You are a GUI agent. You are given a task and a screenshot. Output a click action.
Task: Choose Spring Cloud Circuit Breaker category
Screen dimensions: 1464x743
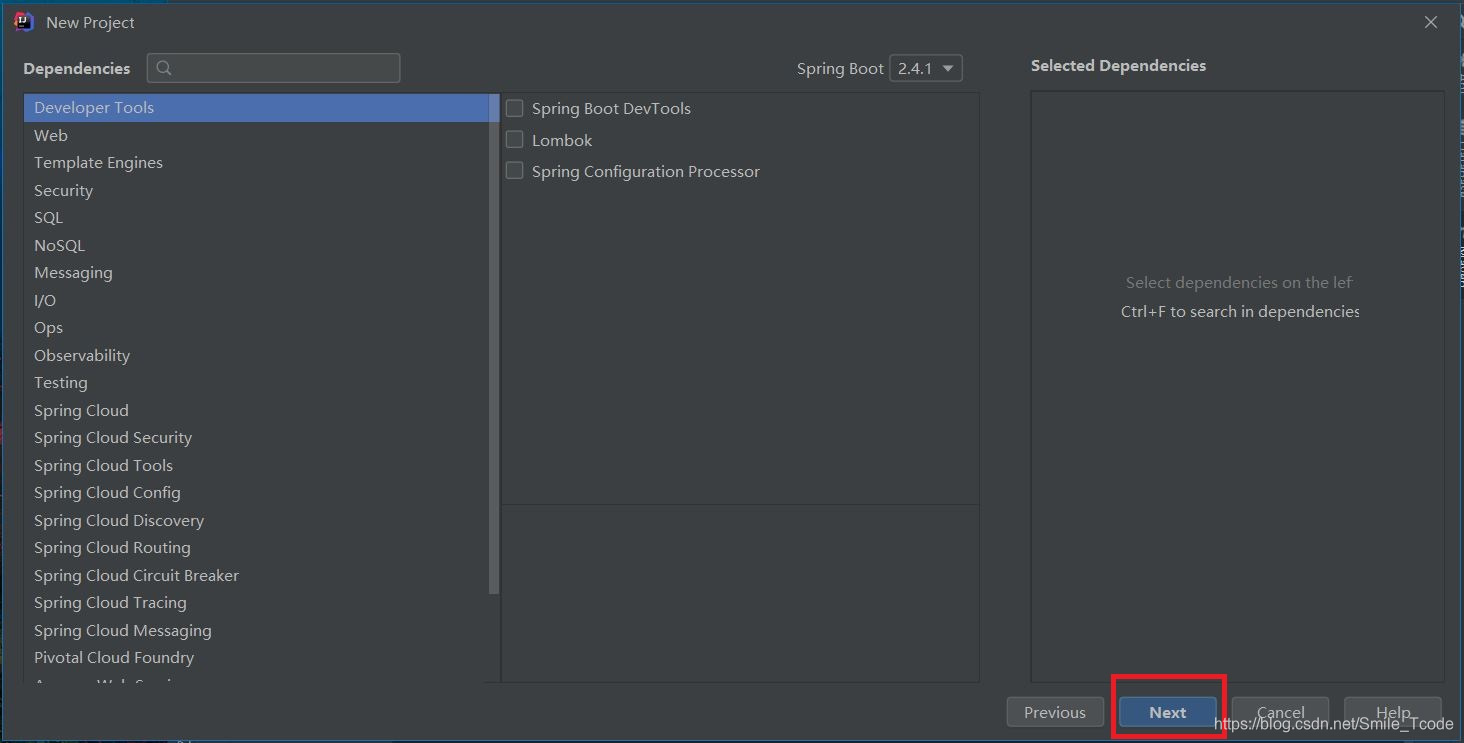pos(256,575)
